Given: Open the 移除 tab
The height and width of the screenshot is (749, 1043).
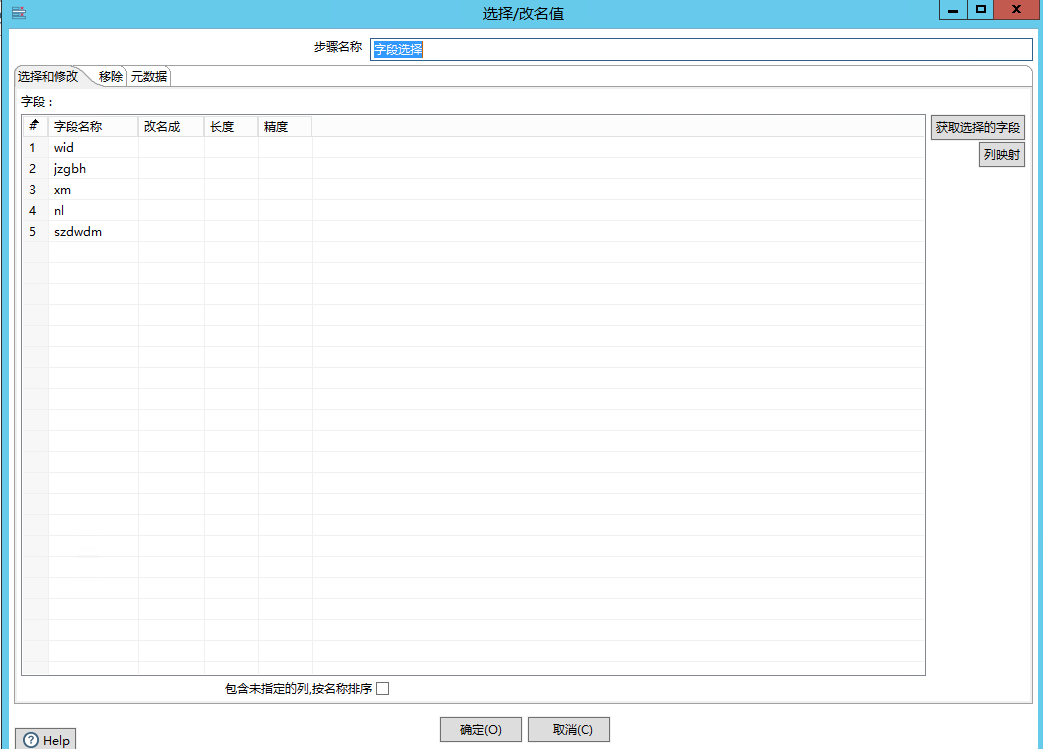Looking at the screenshot, I should pyautogui.click(x=110, y=76).
